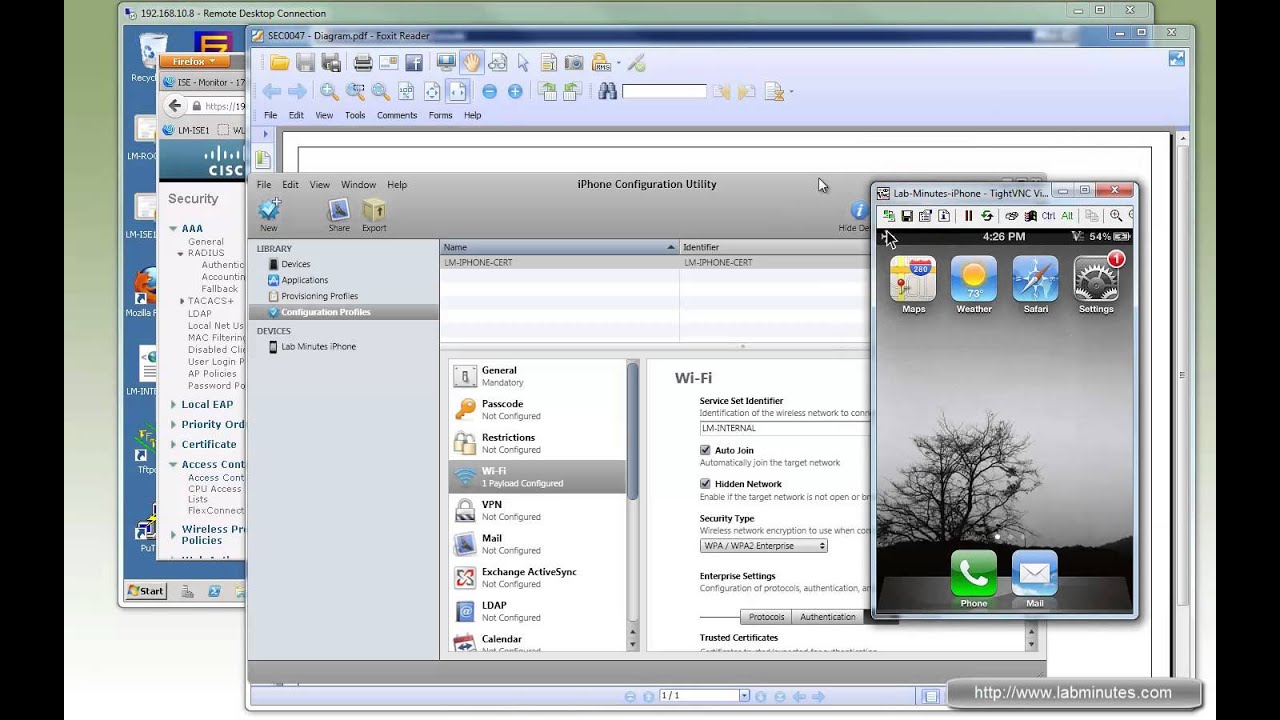Viewport: 1280px width, 720px height.
Task: Switch to the Protocols tab
Action: coord(766,617)
